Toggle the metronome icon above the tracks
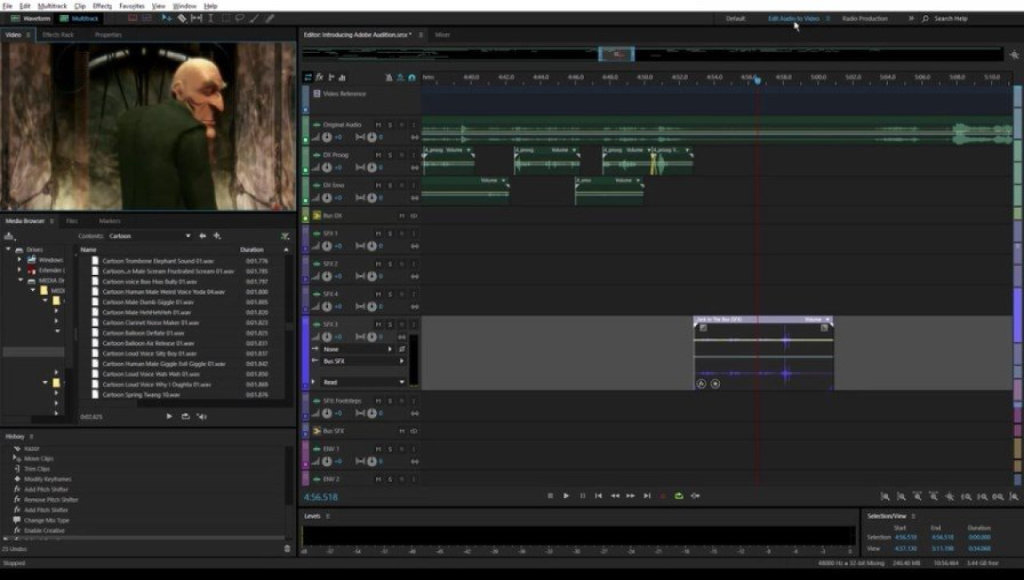1024x580 pixels. pos(389,77)
